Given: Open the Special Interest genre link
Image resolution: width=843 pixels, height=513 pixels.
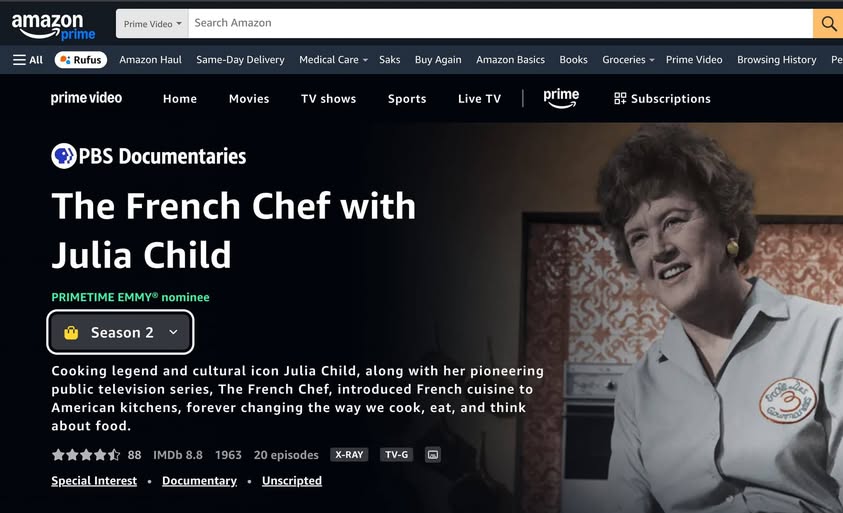Looking at the screenshot, I should 94,481.
